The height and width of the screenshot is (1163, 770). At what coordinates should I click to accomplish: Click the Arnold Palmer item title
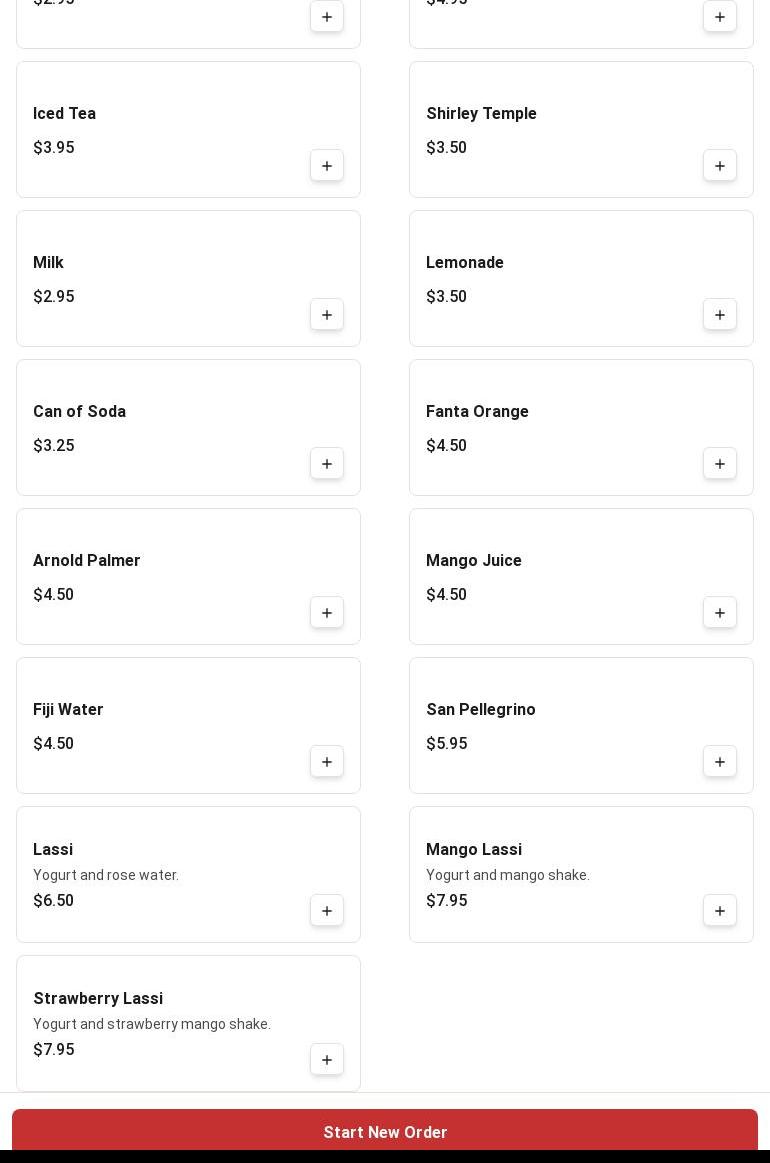point(87,561)
